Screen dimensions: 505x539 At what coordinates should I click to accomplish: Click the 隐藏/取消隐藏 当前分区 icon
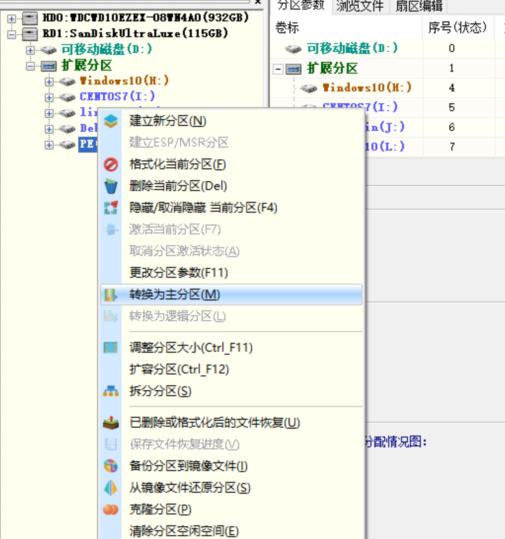click(x=111, y=208)
